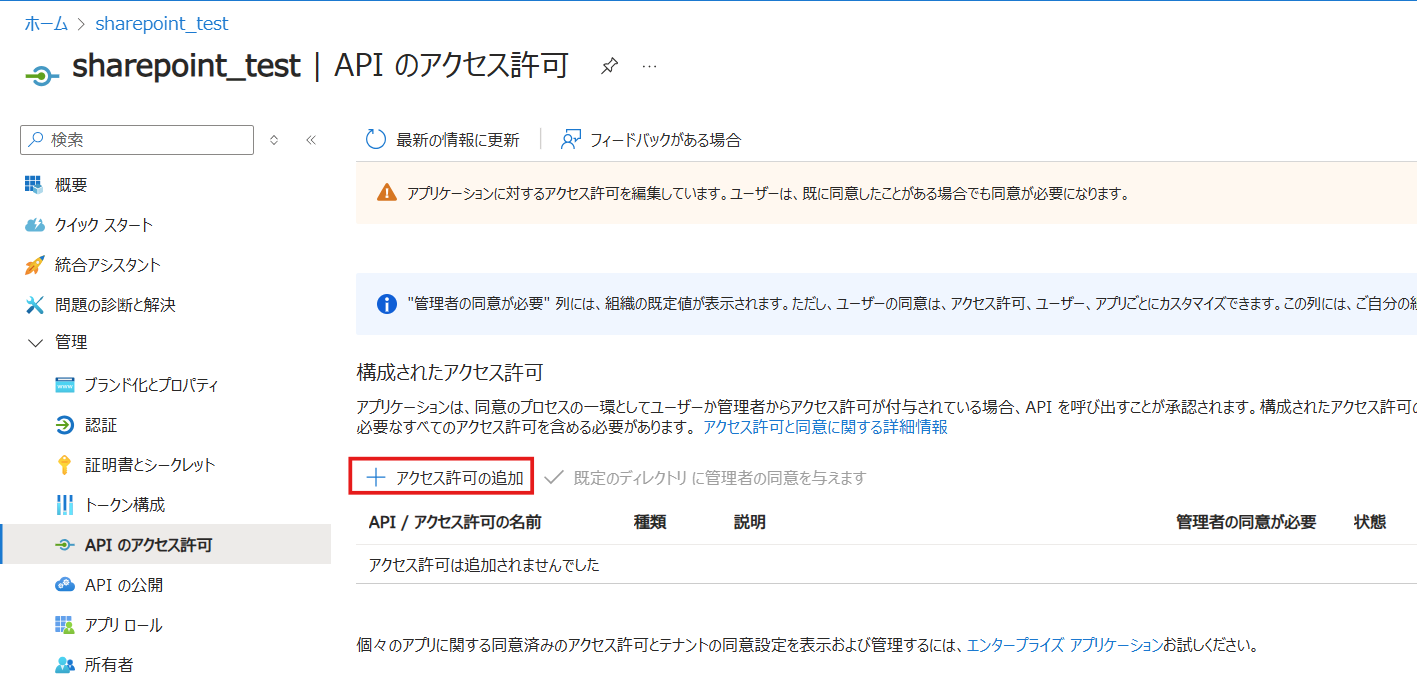Open 認証 menu item
1417x690 pixels.
point(101,425)
